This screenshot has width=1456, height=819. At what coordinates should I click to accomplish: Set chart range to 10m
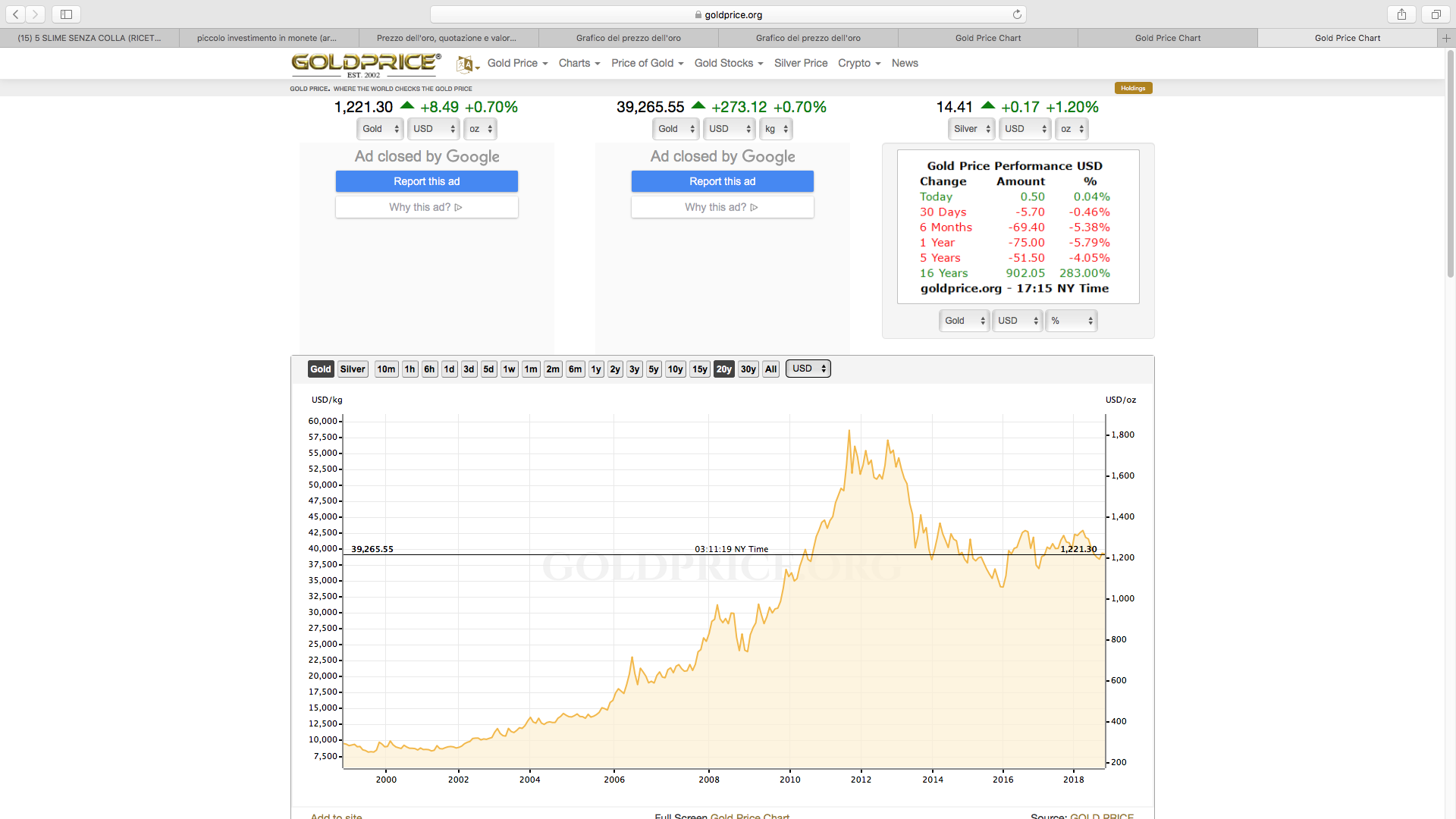[387, 369]
